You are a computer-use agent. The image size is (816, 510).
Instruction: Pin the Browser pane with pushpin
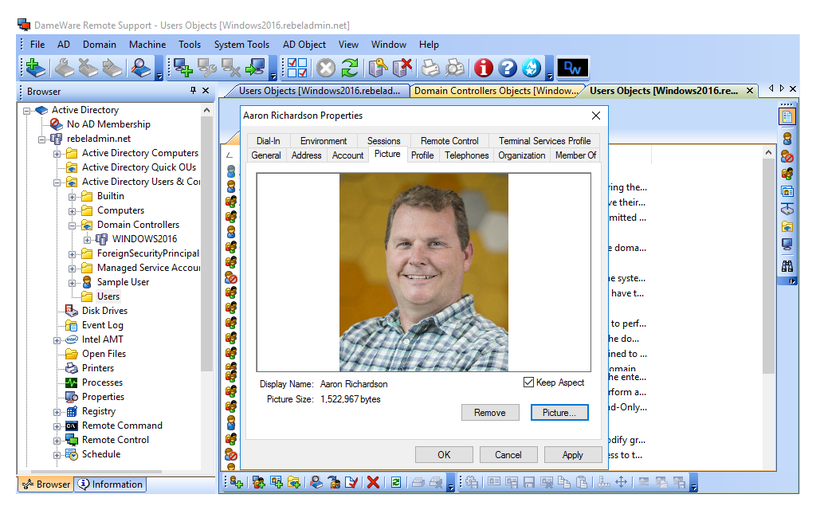tap(193, 91)
